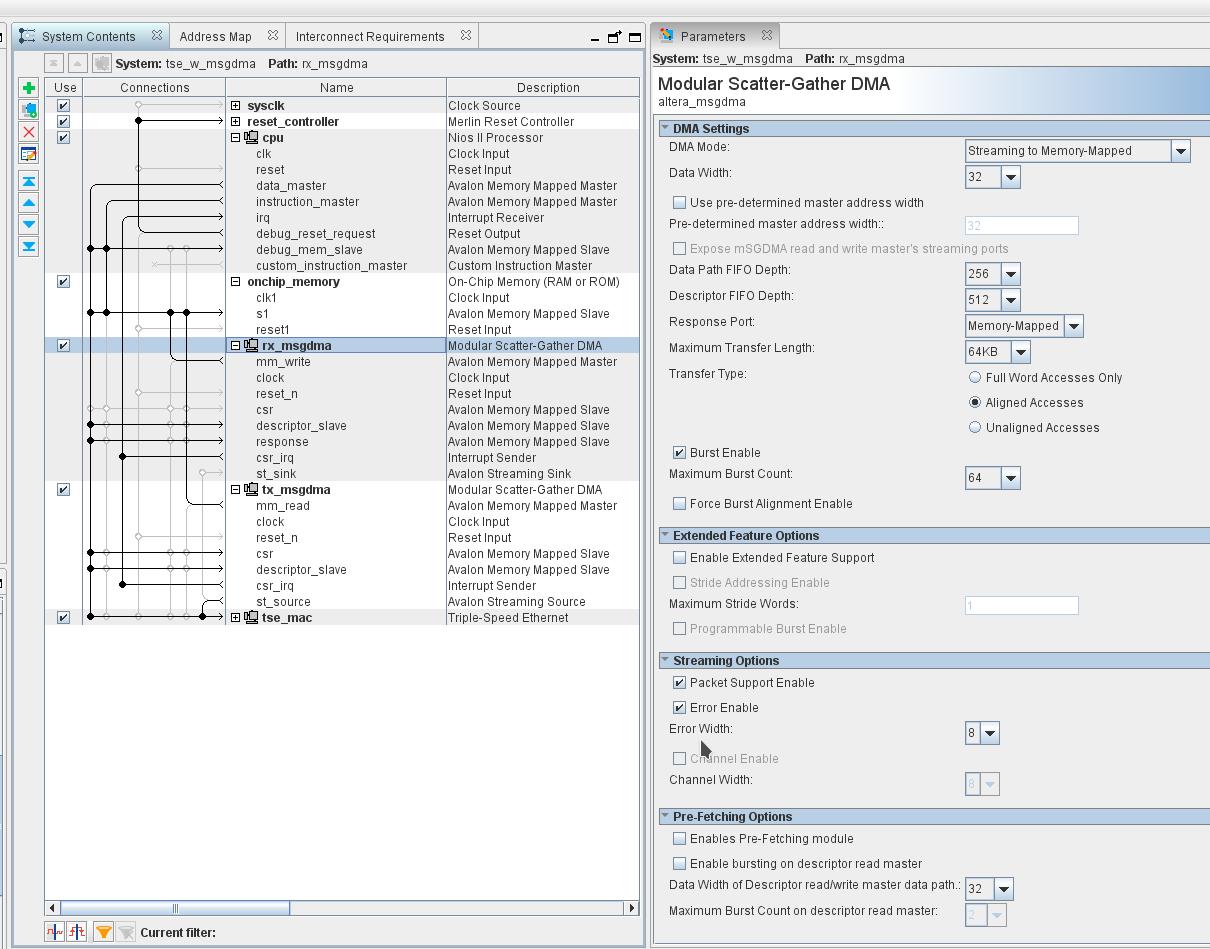
Task: Click the move down arrow icon
Action: (28, 224)
